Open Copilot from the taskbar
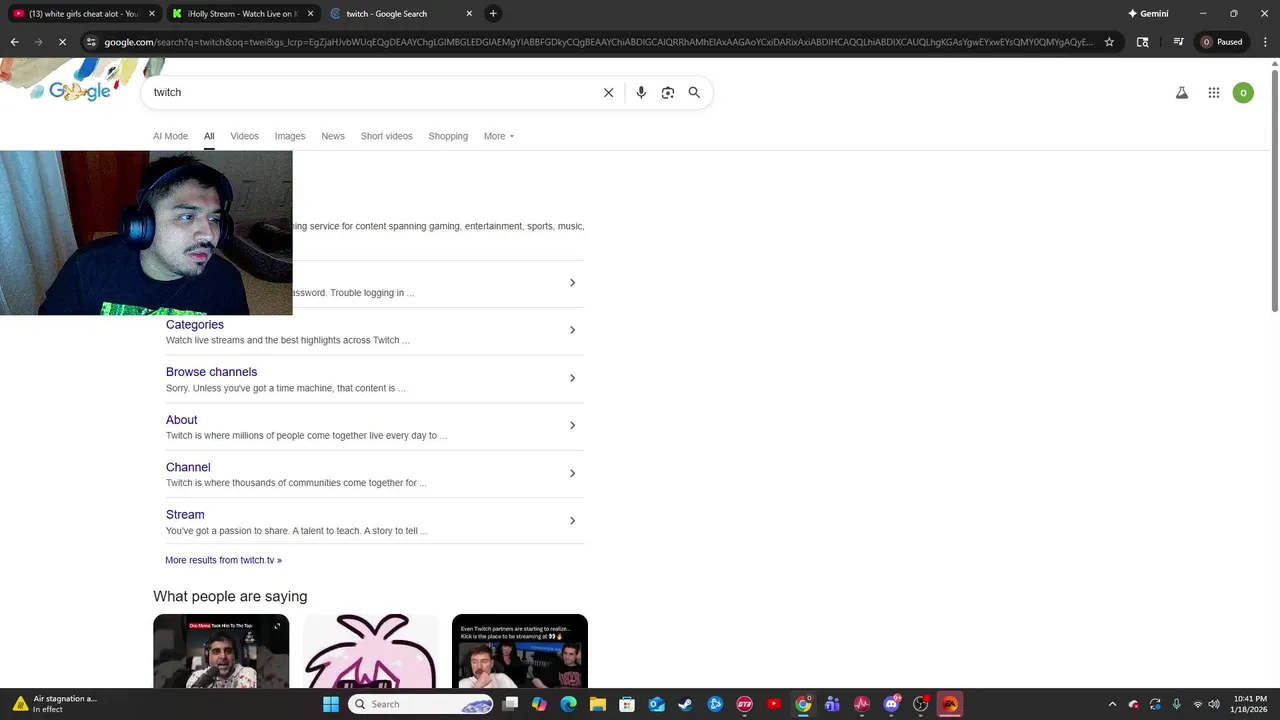This screenshot has width=1280, height=720. pos(539,704)
